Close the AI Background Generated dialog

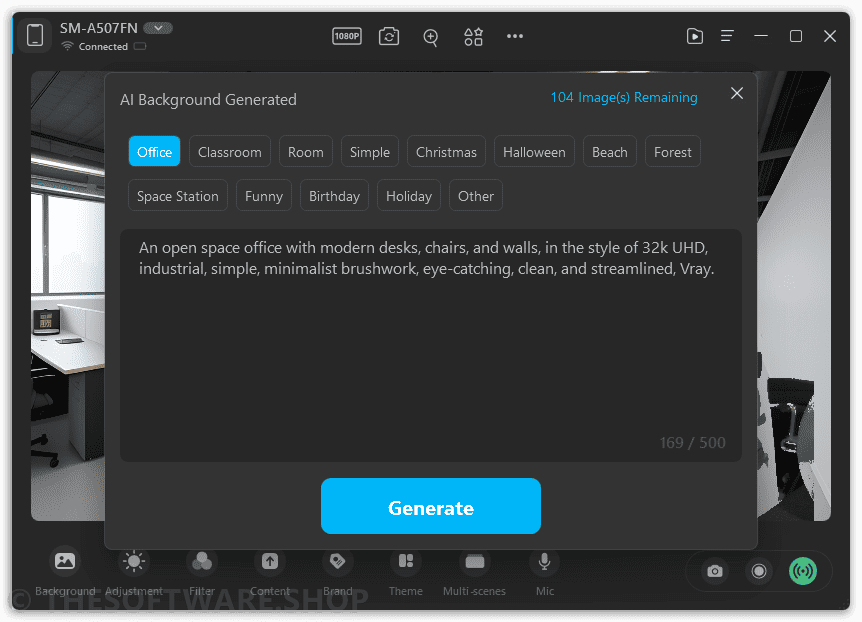coord(737,93)
